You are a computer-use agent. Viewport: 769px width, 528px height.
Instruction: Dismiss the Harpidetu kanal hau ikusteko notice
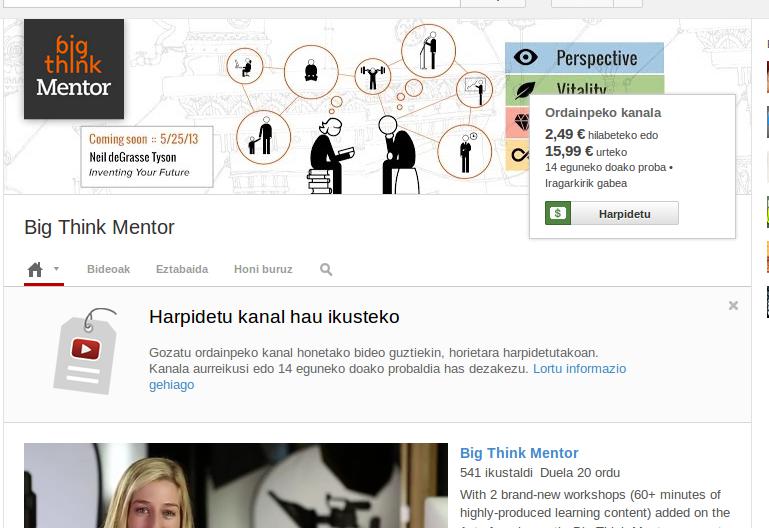(x=733, y=306)
